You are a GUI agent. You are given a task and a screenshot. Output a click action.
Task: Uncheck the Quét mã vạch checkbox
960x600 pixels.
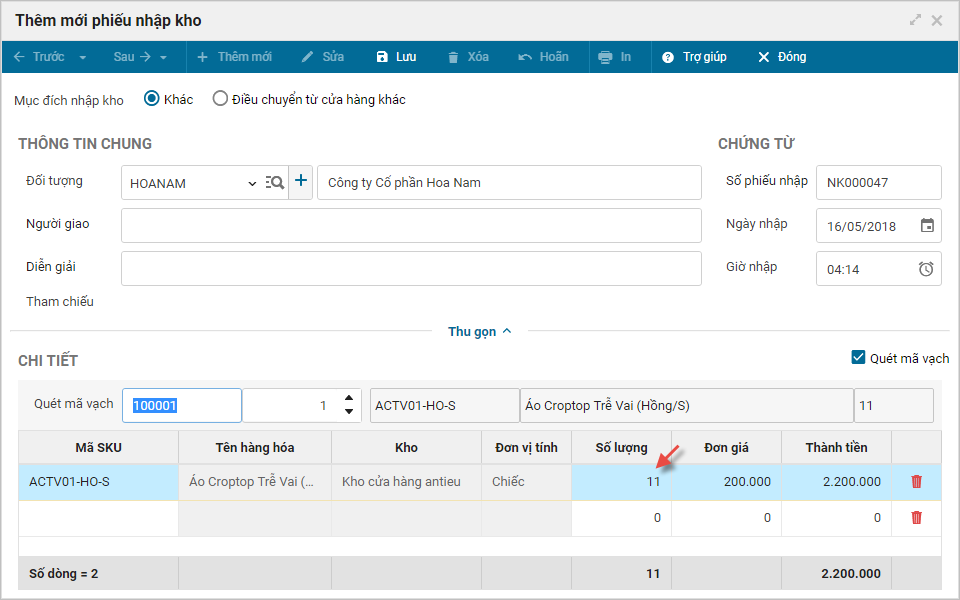coord(858,358)
